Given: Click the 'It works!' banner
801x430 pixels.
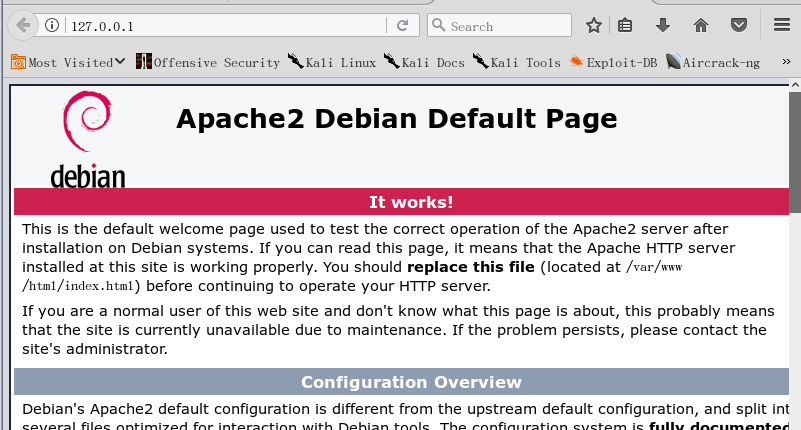Looking at the screenshot, I should coord(401,202).
